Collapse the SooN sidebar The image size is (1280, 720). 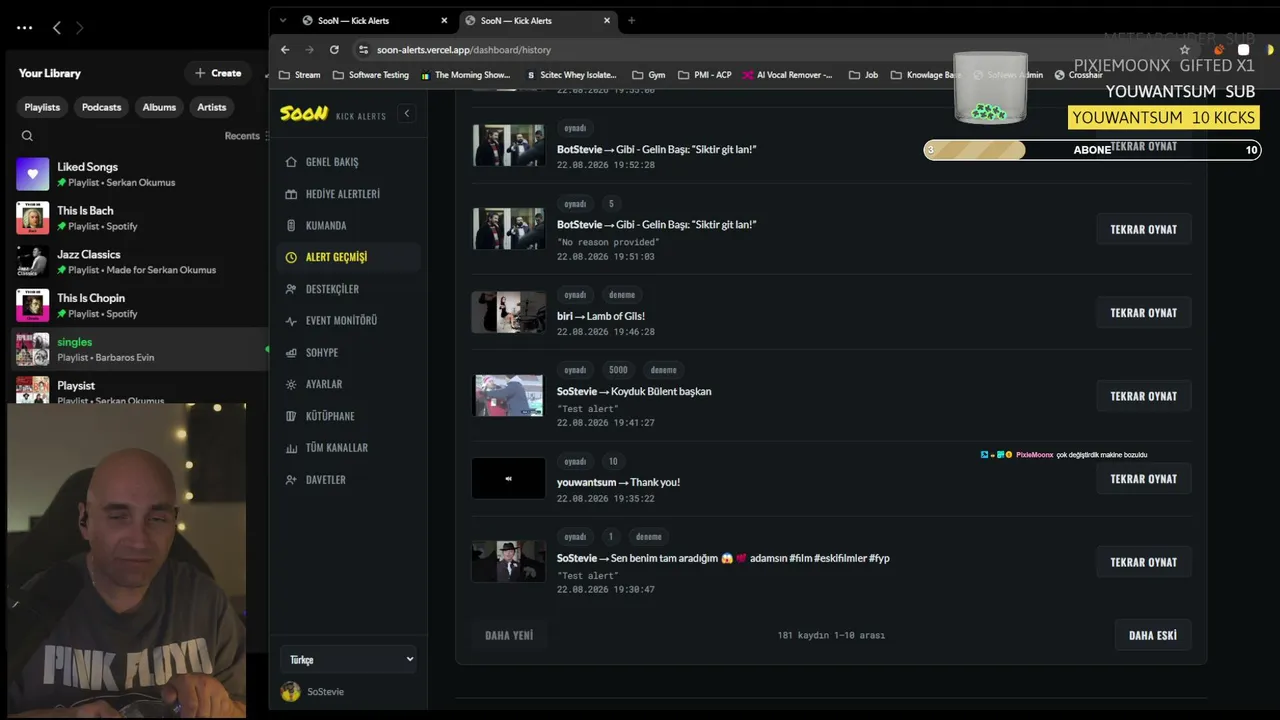(x=406, y=114)
